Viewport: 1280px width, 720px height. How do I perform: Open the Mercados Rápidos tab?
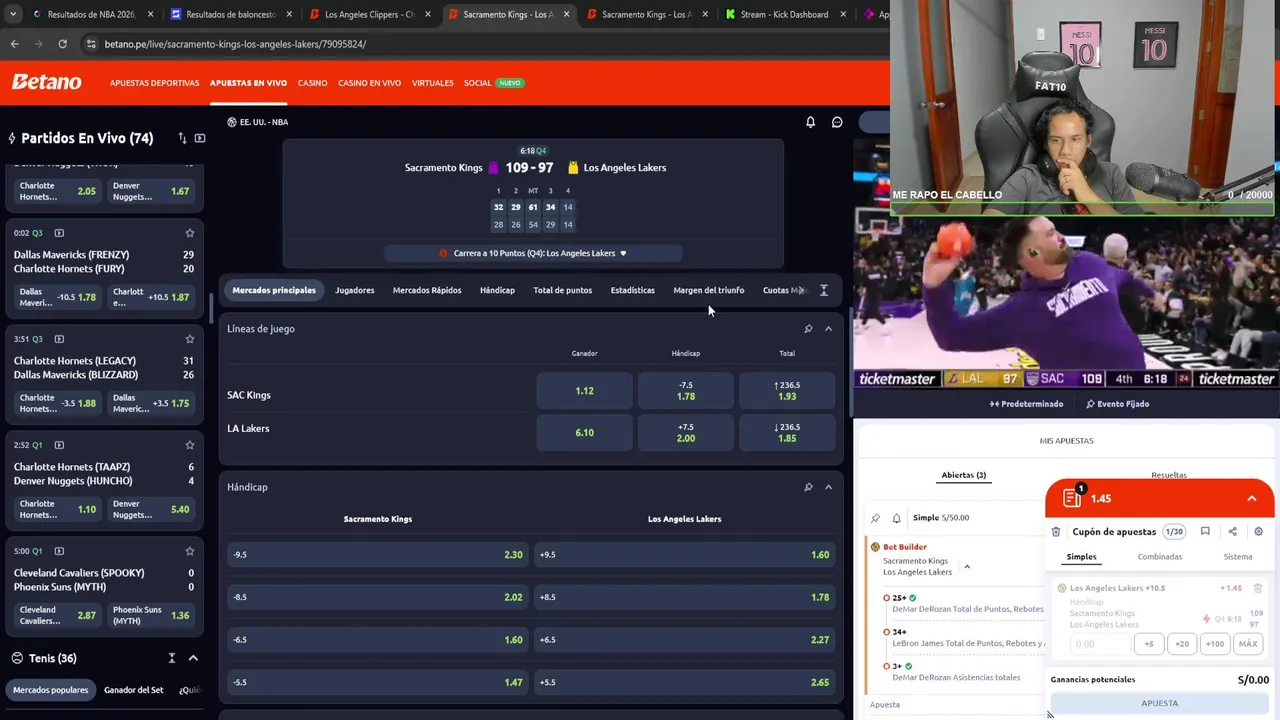tap(427, 290)
